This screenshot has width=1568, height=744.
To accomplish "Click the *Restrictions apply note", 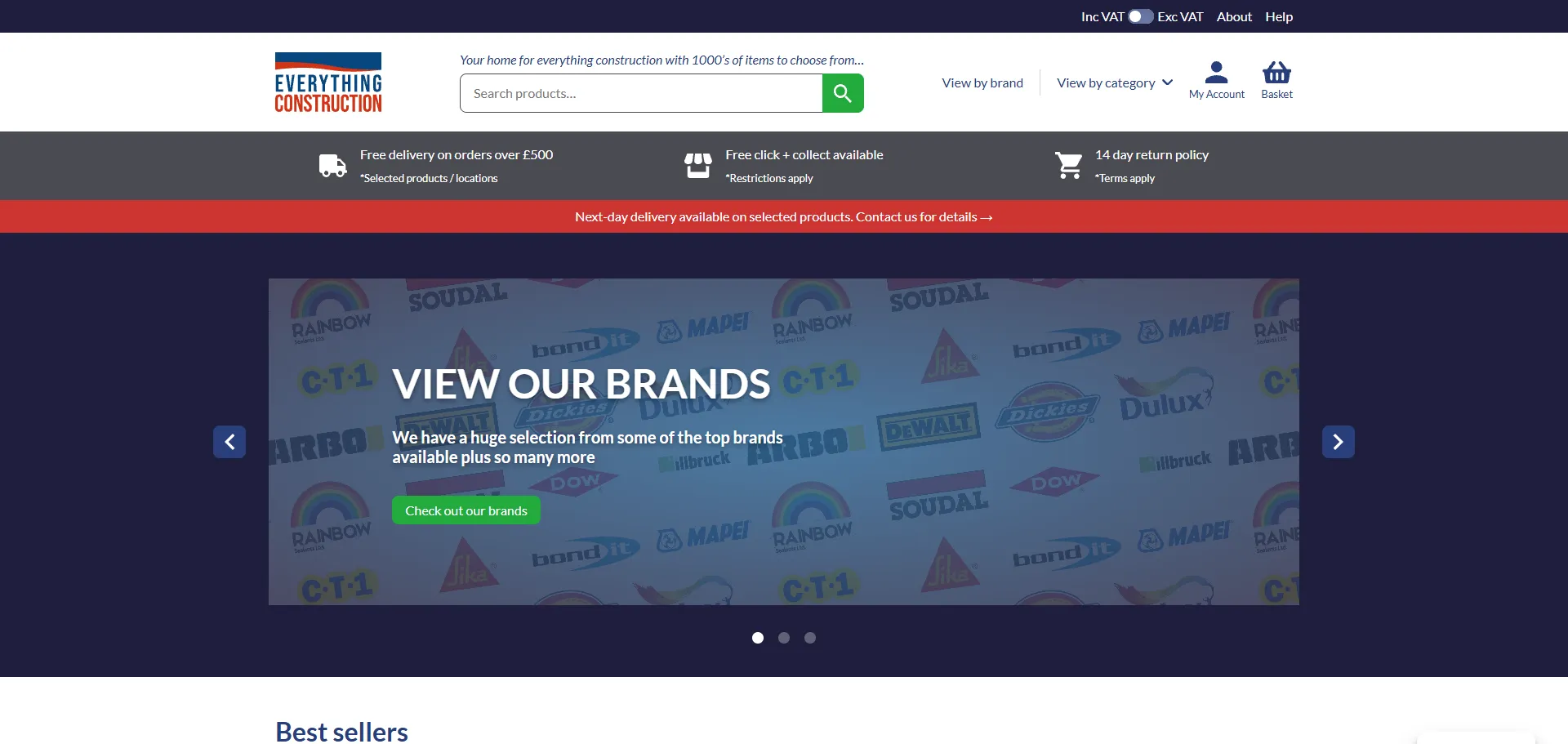I will [769, 178].
